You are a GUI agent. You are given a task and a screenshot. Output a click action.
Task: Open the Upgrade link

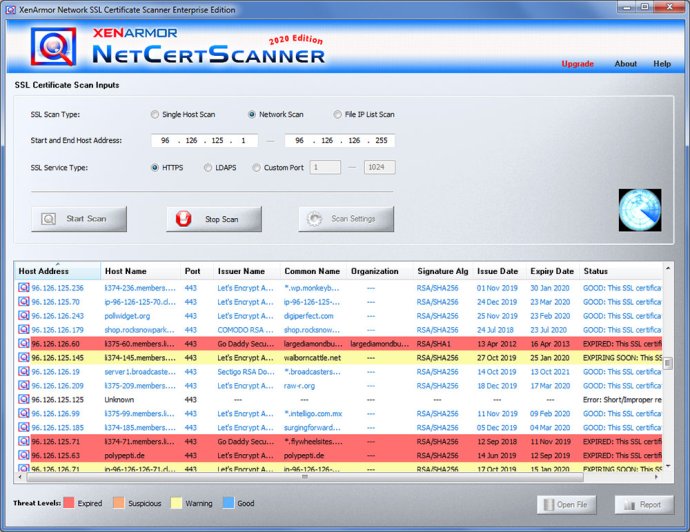tap(577, 64)
